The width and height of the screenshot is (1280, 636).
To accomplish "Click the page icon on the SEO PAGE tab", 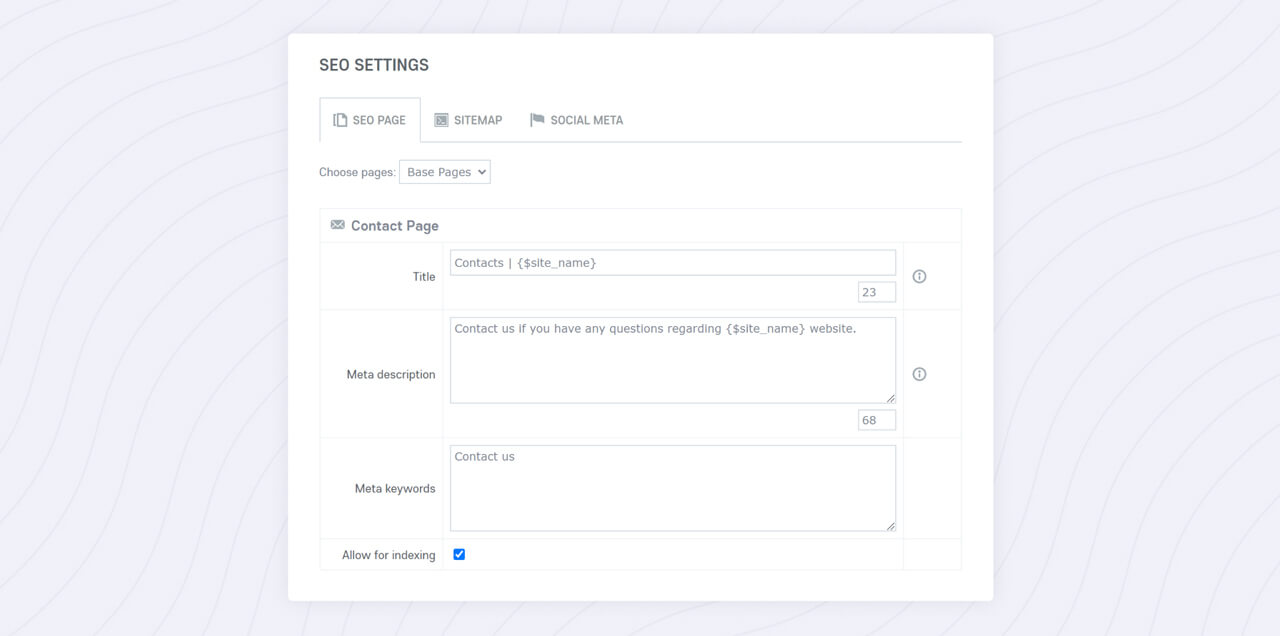I will (x=339, y=119).
